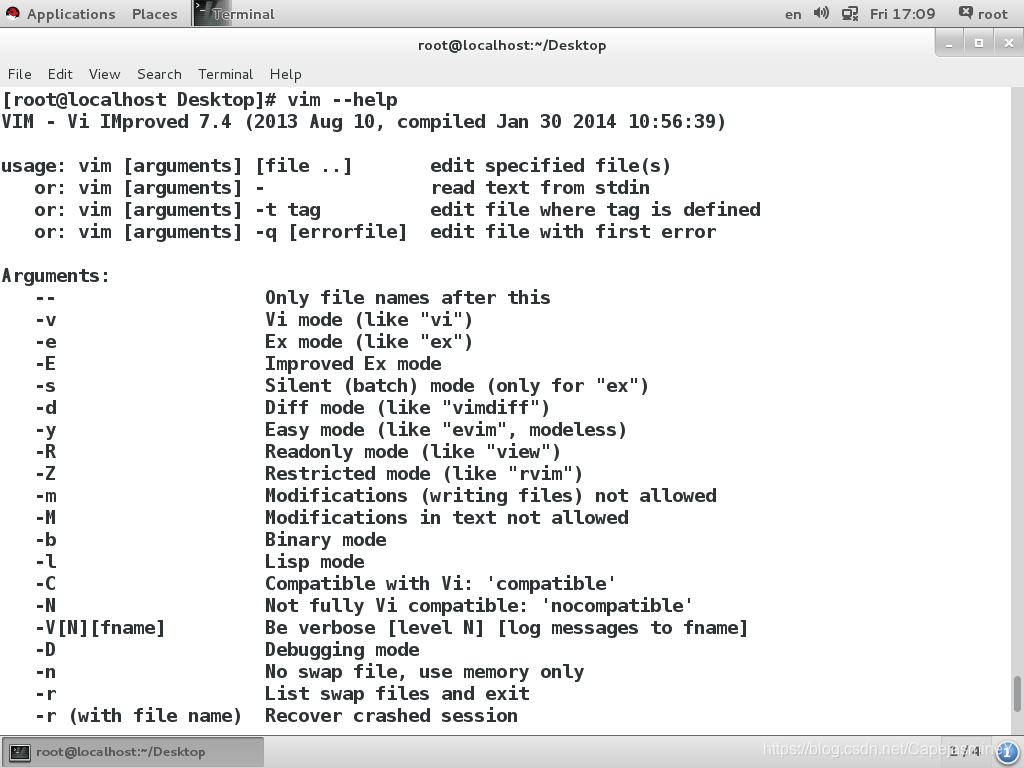This screenshot has height=768, width=1024.
Task: Click 'Silent (batch) mode' line
Action: [x=456, y=386]
